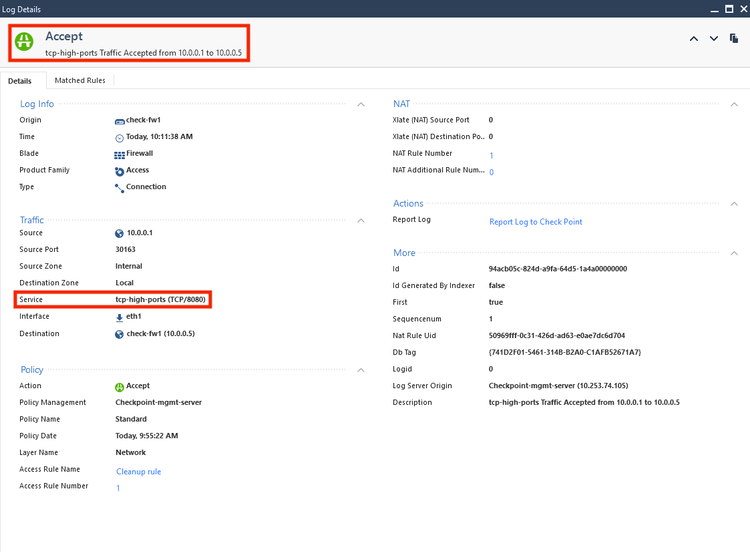Collapse the More section

coord(734,253)
